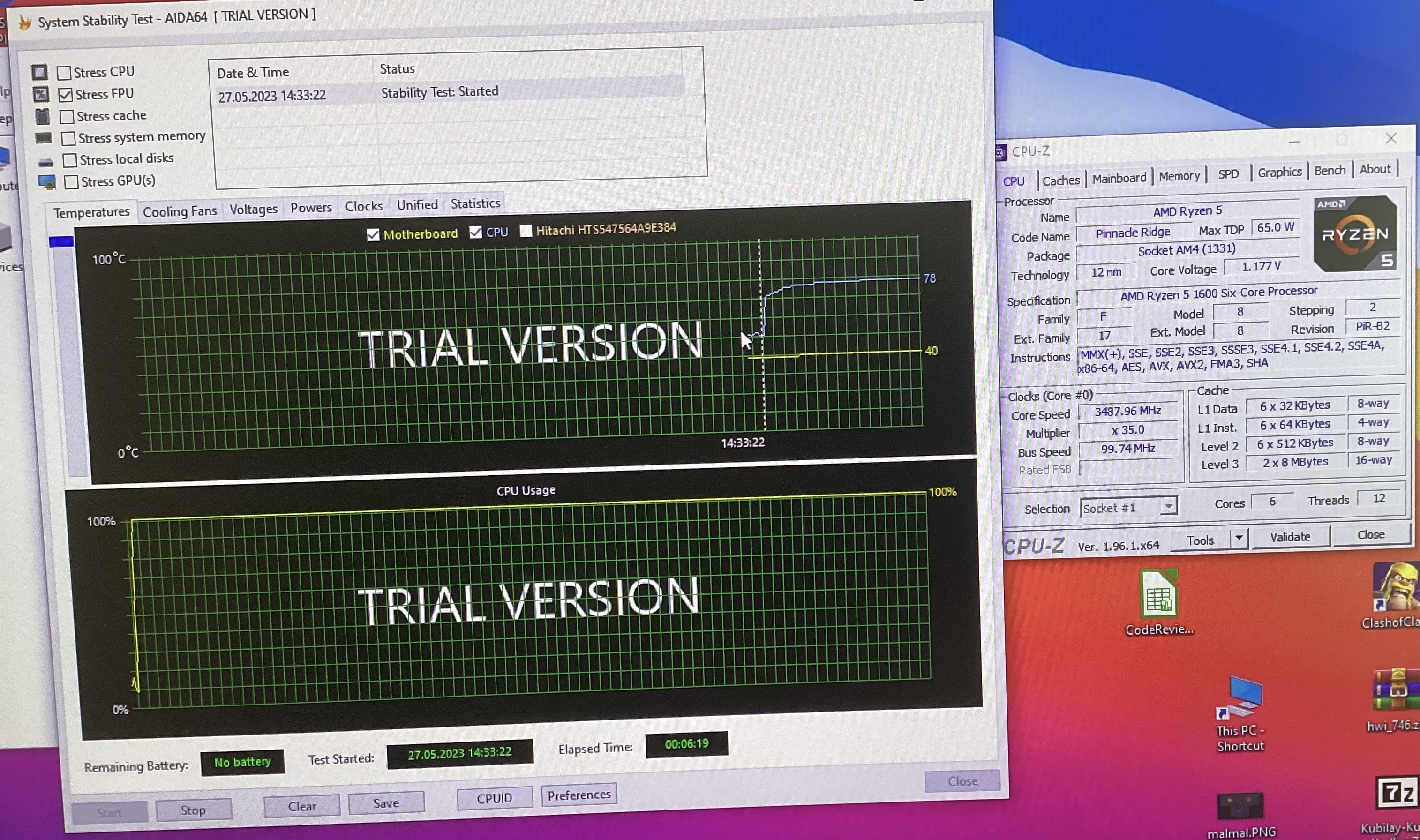This screenshot has height=840, width=1420.
Task: Enable the Stress CPU checkbox
Action: [x=65, y=73]
